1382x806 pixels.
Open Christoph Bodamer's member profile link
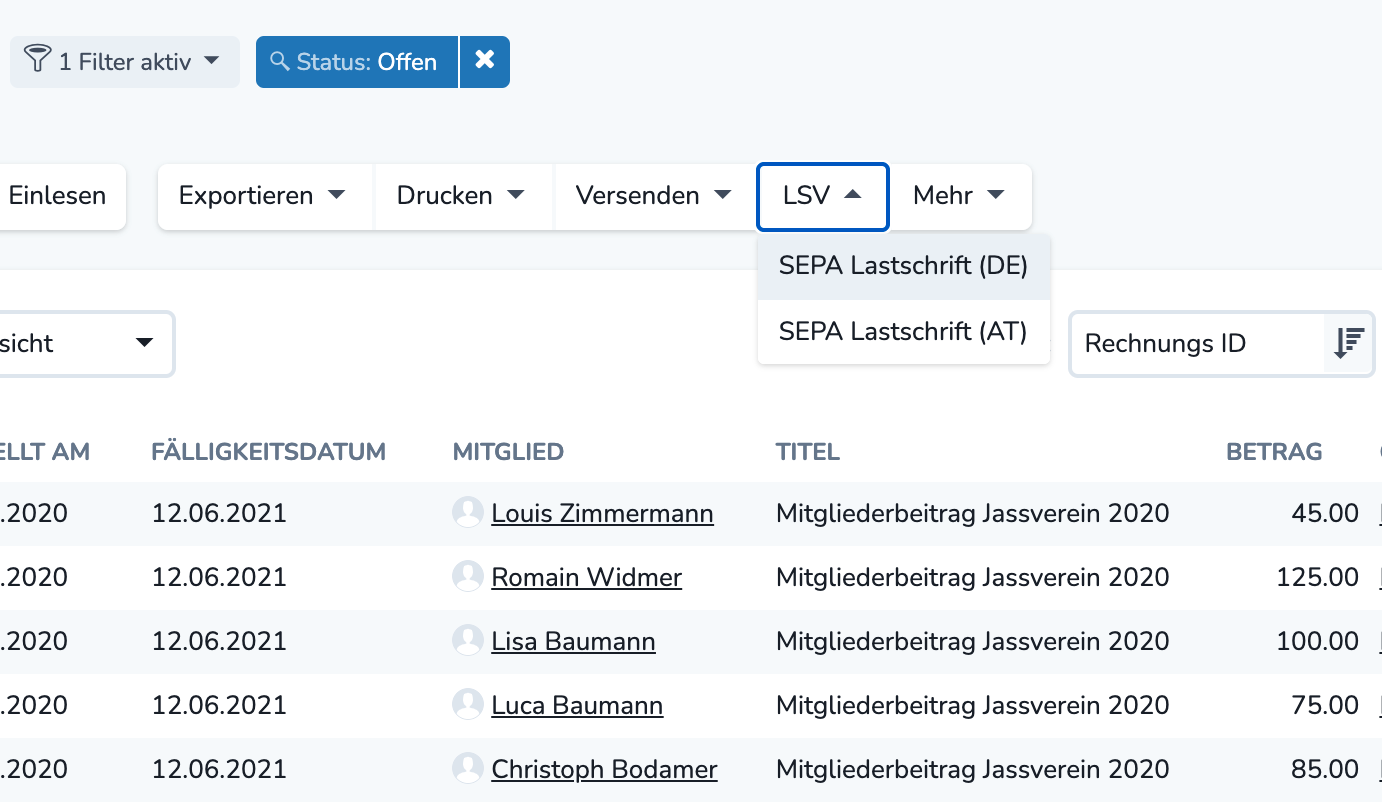click(603, 768)
